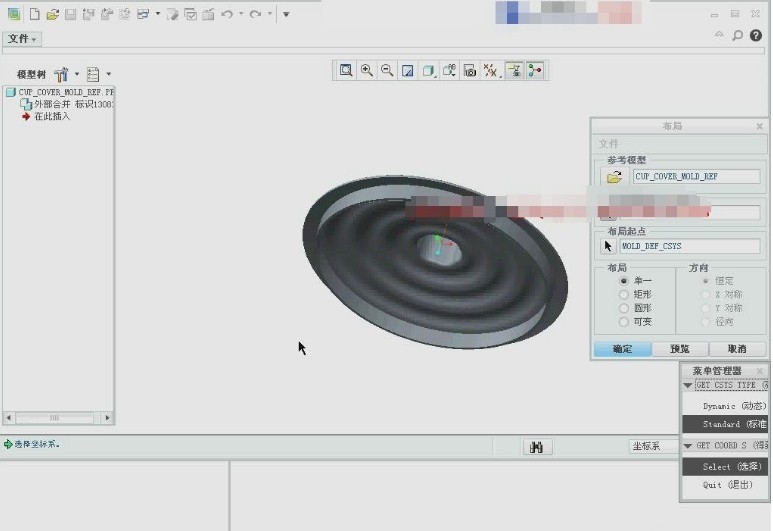The width and height of the screenshot is (773, 531).
Task: Click the redo arrow icon
Action: point(255,14)
